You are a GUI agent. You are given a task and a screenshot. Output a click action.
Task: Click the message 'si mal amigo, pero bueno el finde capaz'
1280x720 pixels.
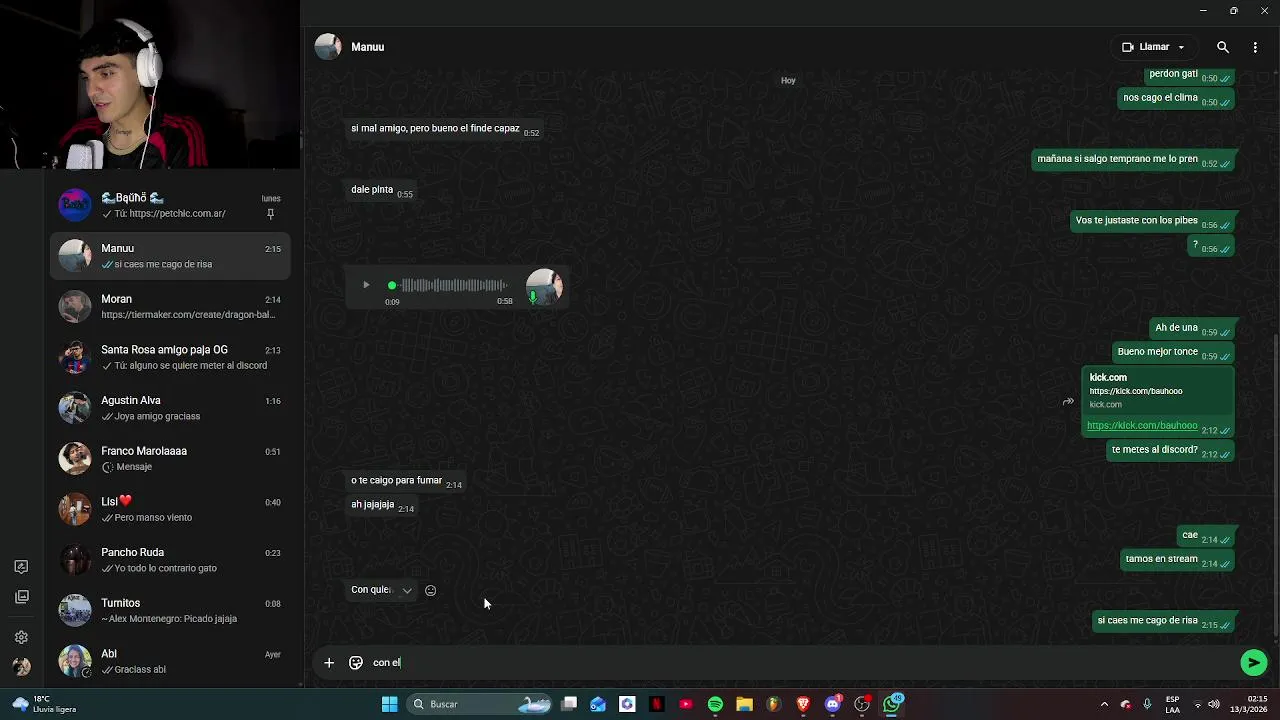pos(445,130)
